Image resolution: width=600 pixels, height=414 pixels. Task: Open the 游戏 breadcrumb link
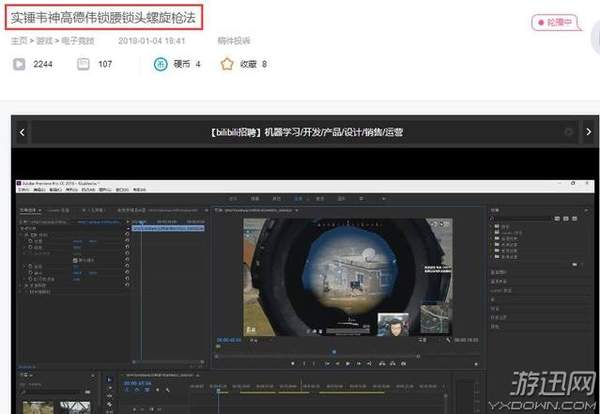44,41
